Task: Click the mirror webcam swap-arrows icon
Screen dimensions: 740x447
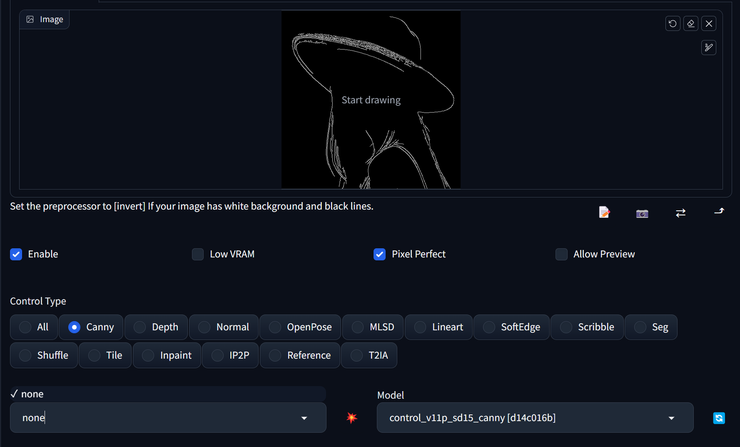Action: pos(681,213)
